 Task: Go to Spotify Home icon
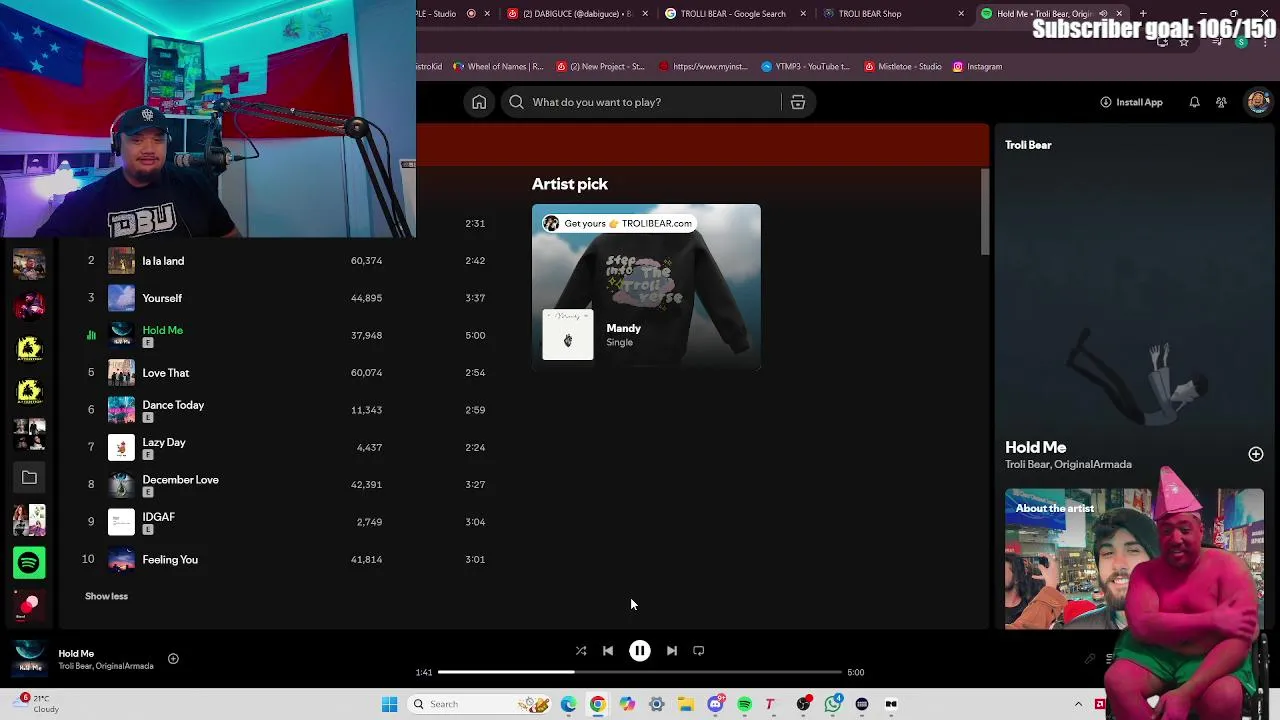[x=479, y=102]
